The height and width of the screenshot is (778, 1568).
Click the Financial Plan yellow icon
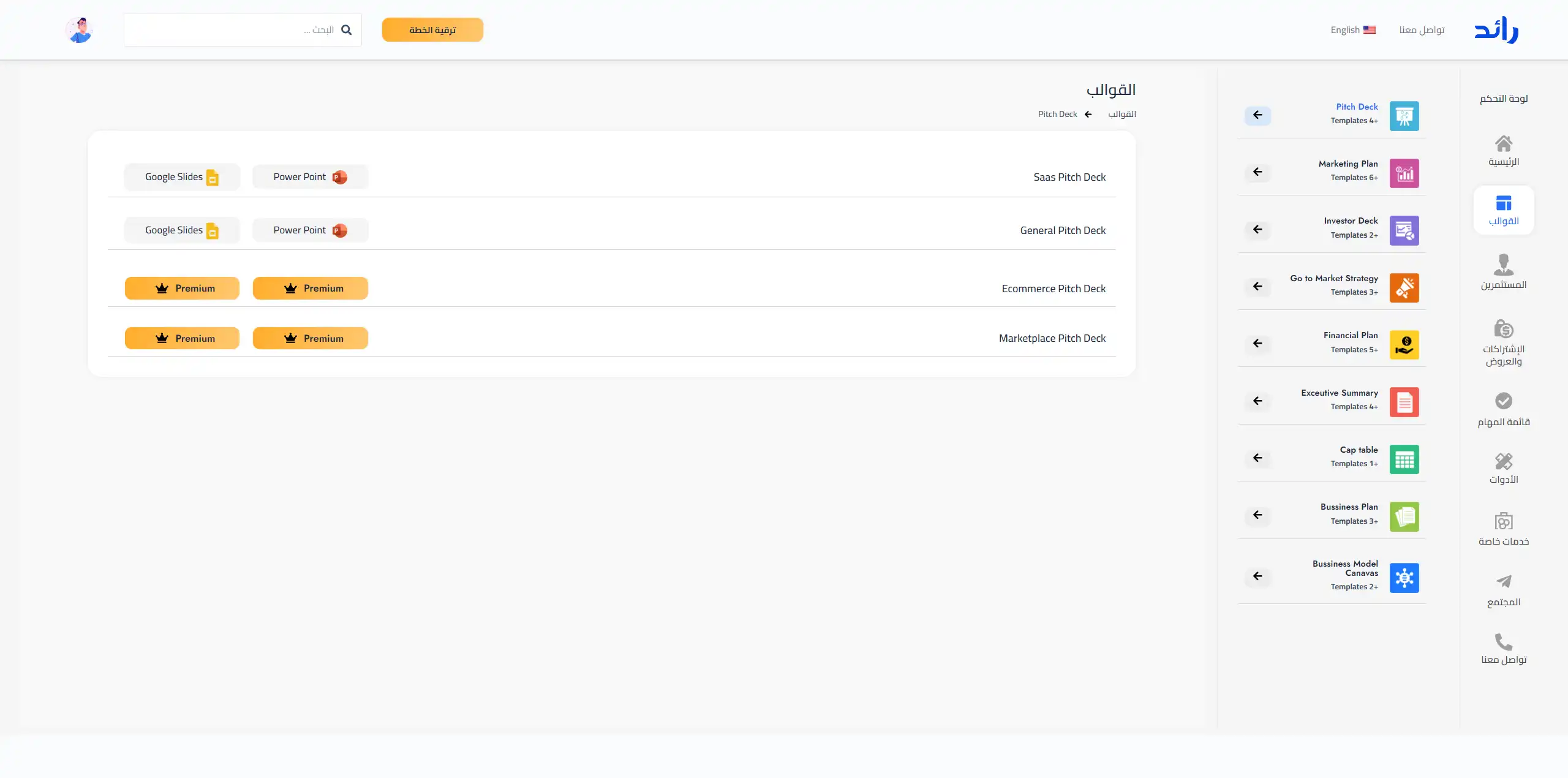click(x=1404, y=345)
